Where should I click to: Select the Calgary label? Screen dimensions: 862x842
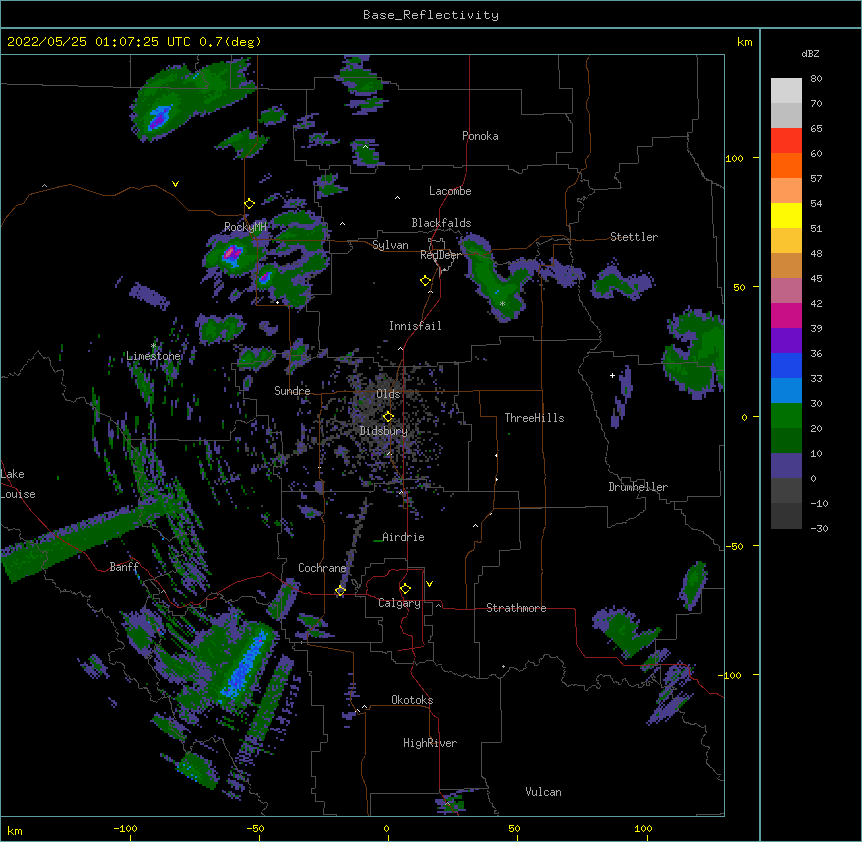[x=399, y=603]
